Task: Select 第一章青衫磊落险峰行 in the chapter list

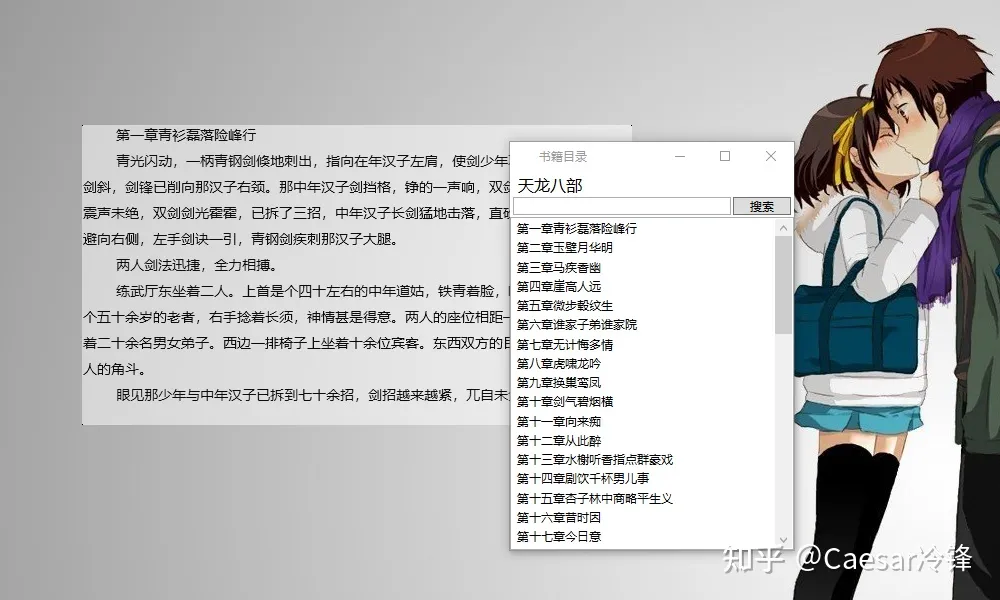Action: 577,228
